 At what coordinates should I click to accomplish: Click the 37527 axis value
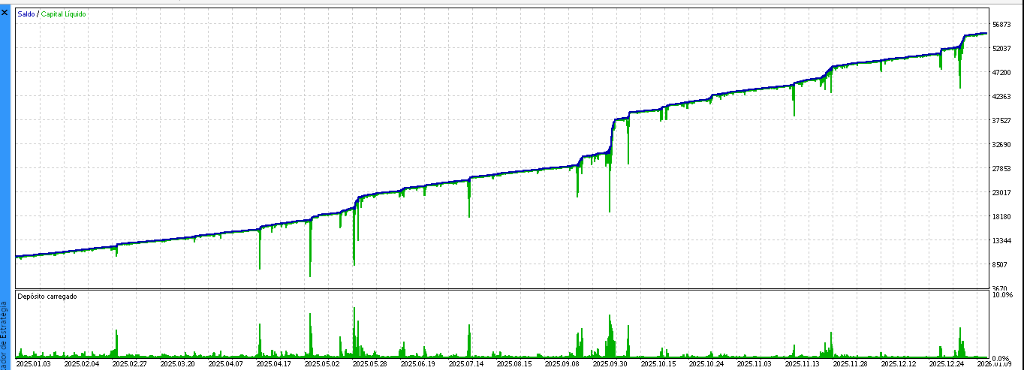pos(1001,121)
